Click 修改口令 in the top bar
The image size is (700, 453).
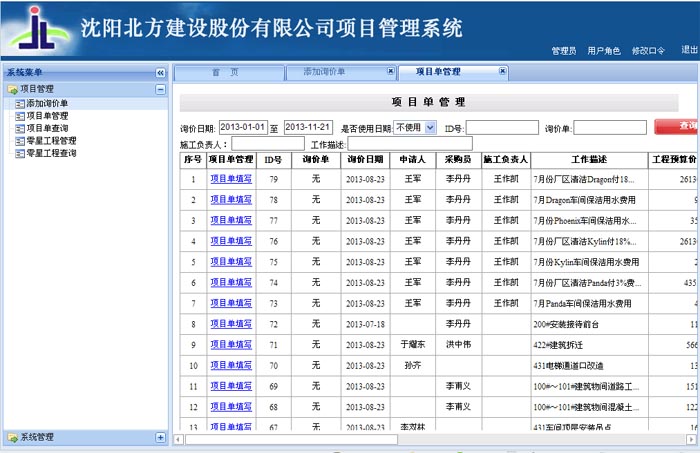click(648, 50)
